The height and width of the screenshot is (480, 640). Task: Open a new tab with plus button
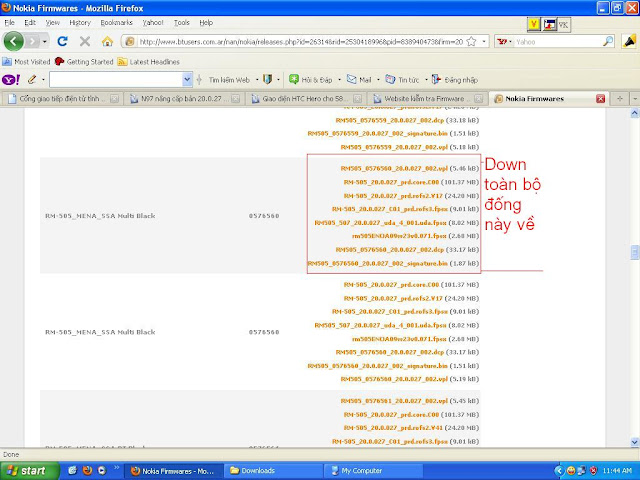click(x=620, y=99)
